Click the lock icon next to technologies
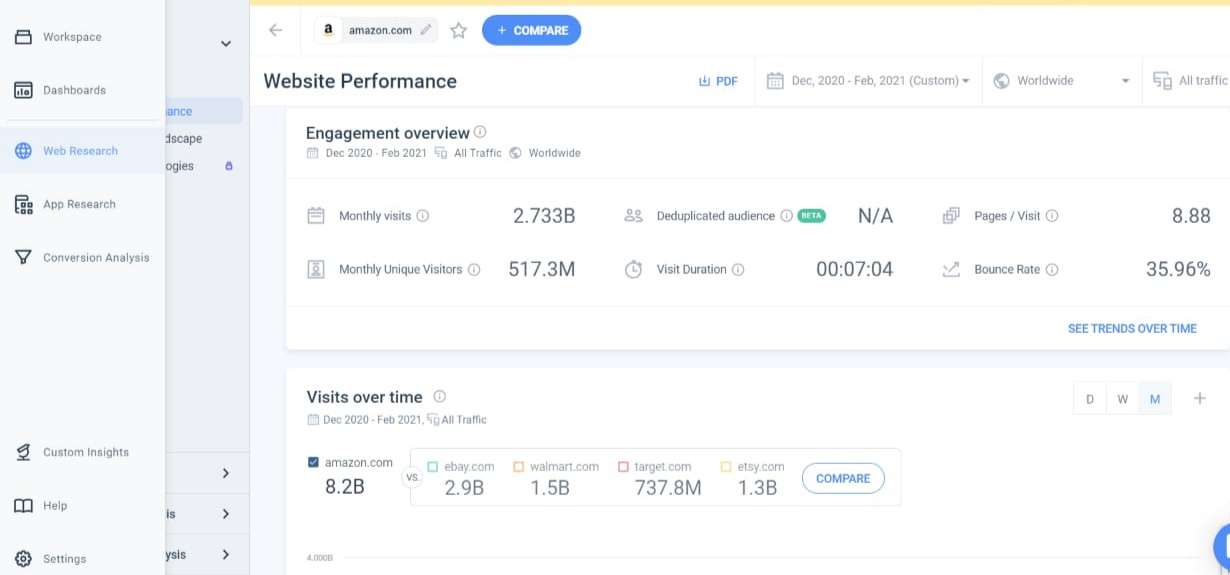This screenshot has height=575, width=1230. click(229, 166)
